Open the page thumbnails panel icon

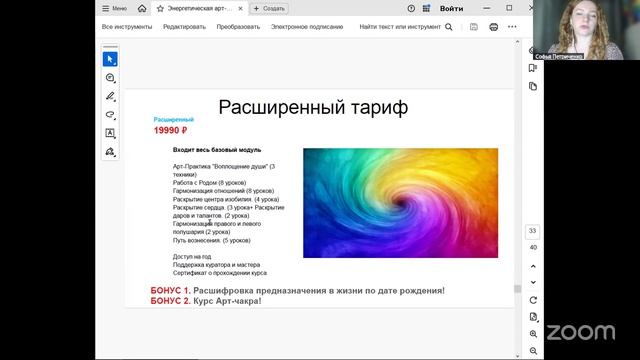(533, 86)
